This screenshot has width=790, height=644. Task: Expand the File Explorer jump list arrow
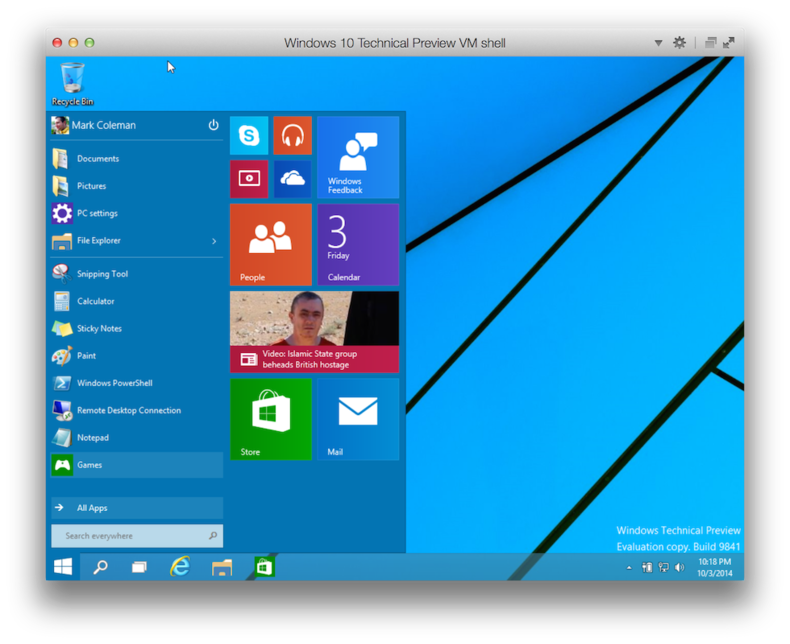(214, 241)
